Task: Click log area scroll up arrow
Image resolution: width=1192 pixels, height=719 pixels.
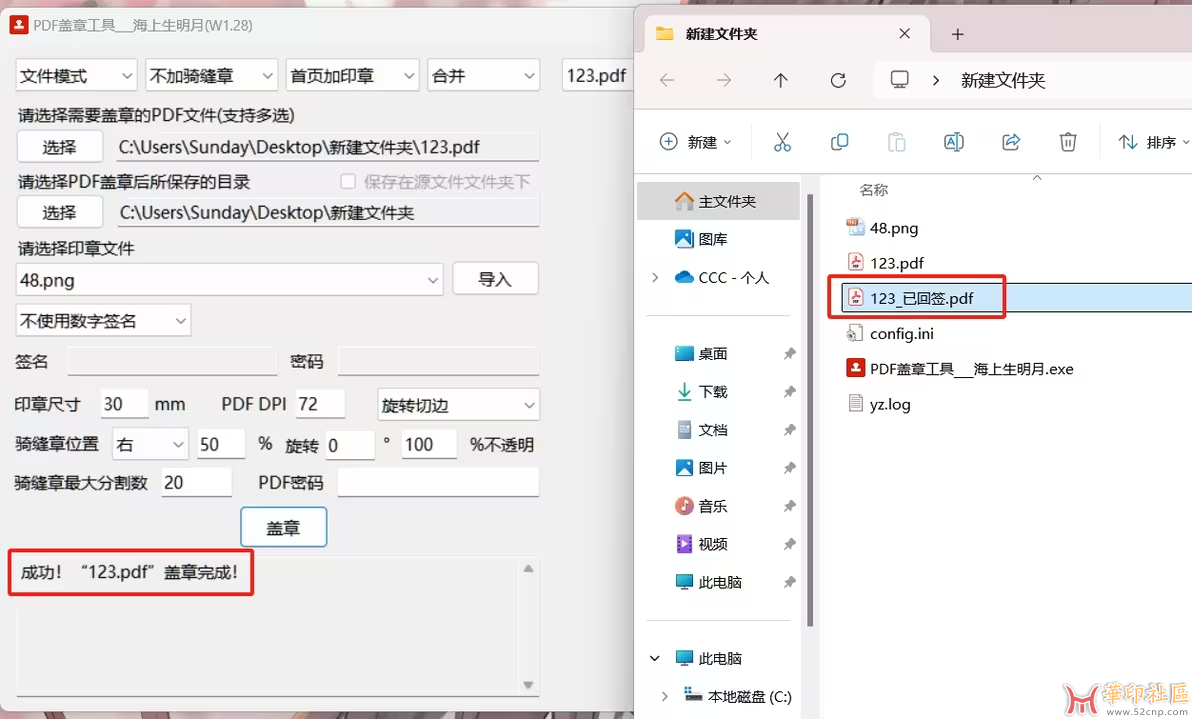Action: (528, 568)
